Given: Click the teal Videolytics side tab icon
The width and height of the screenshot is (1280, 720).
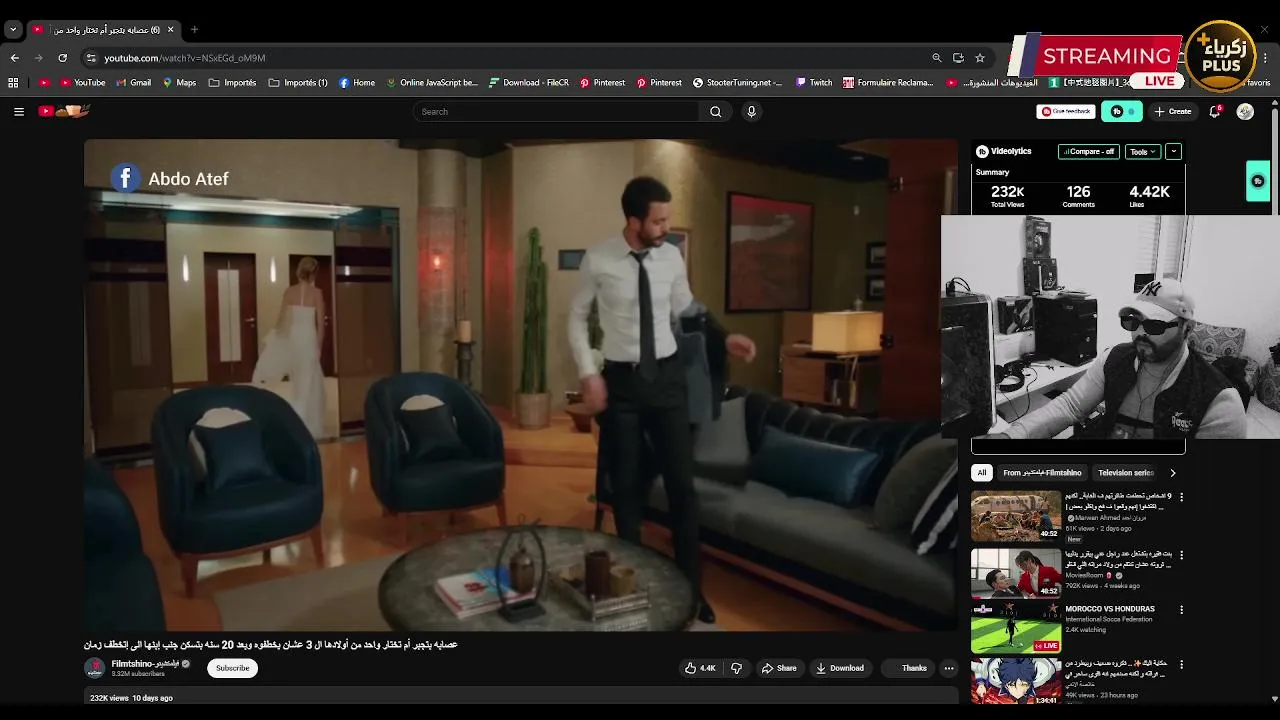Looking at the screenshot, I should point(1258,181).
